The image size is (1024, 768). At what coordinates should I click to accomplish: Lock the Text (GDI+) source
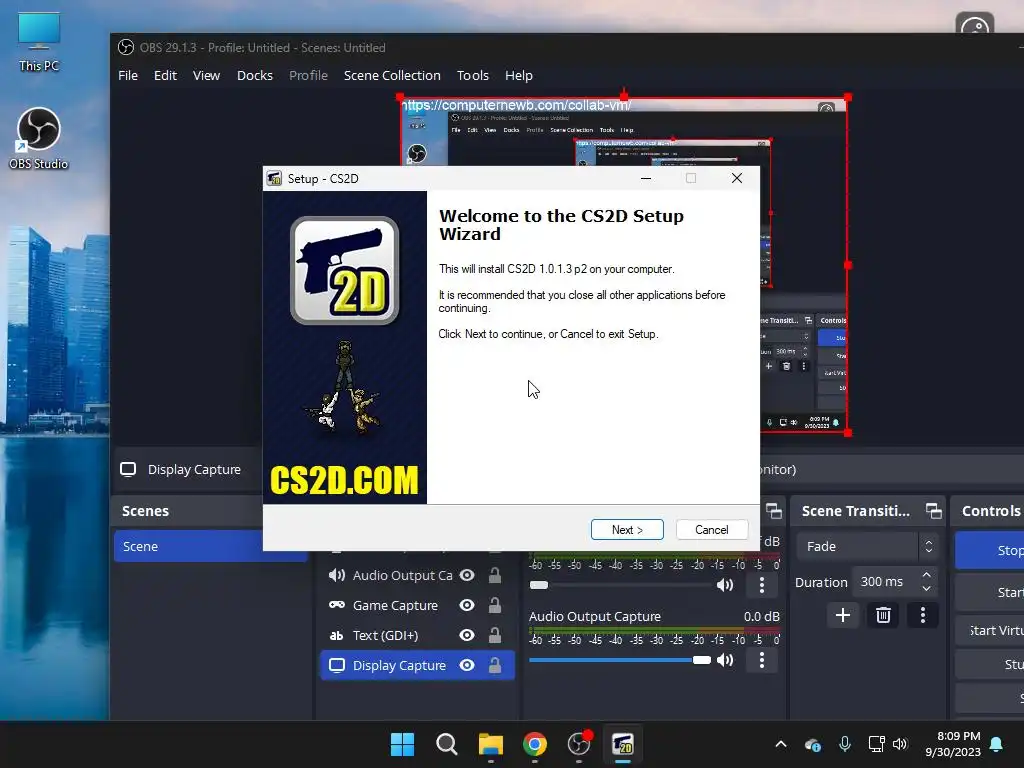[495, 635]
